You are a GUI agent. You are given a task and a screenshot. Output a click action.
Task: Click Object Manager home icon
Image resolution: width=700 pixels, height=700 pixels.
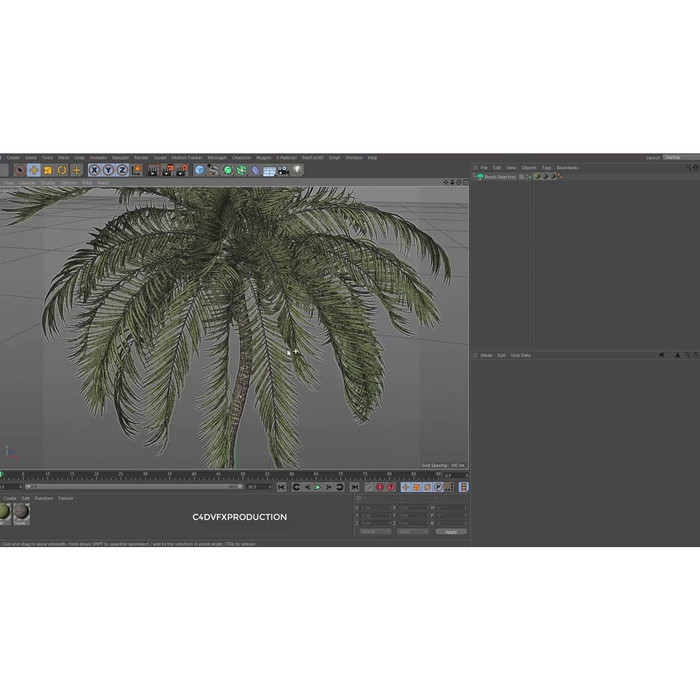[696, 167]
